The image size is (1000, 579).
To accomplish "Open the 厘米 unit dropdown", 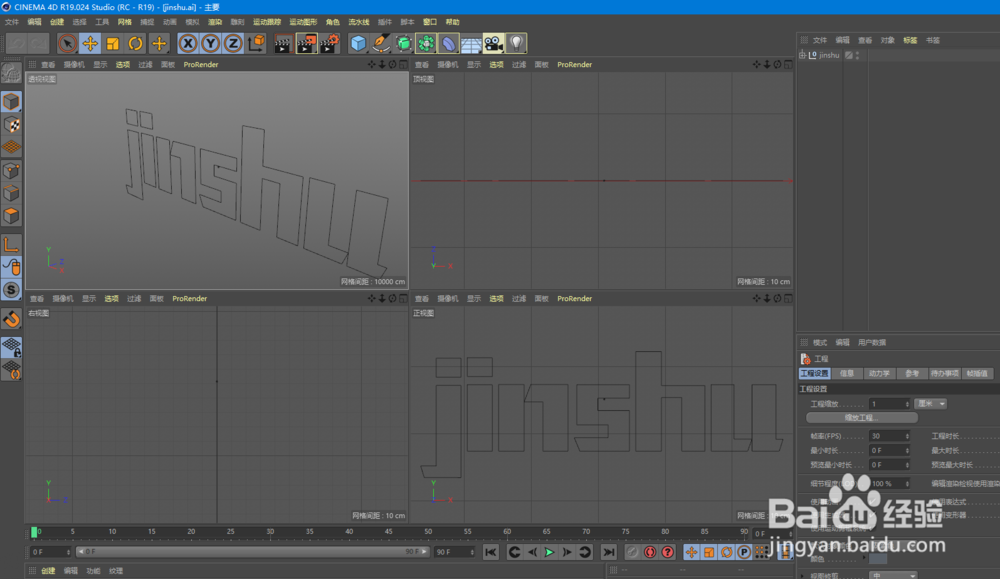I will point(931,404).
